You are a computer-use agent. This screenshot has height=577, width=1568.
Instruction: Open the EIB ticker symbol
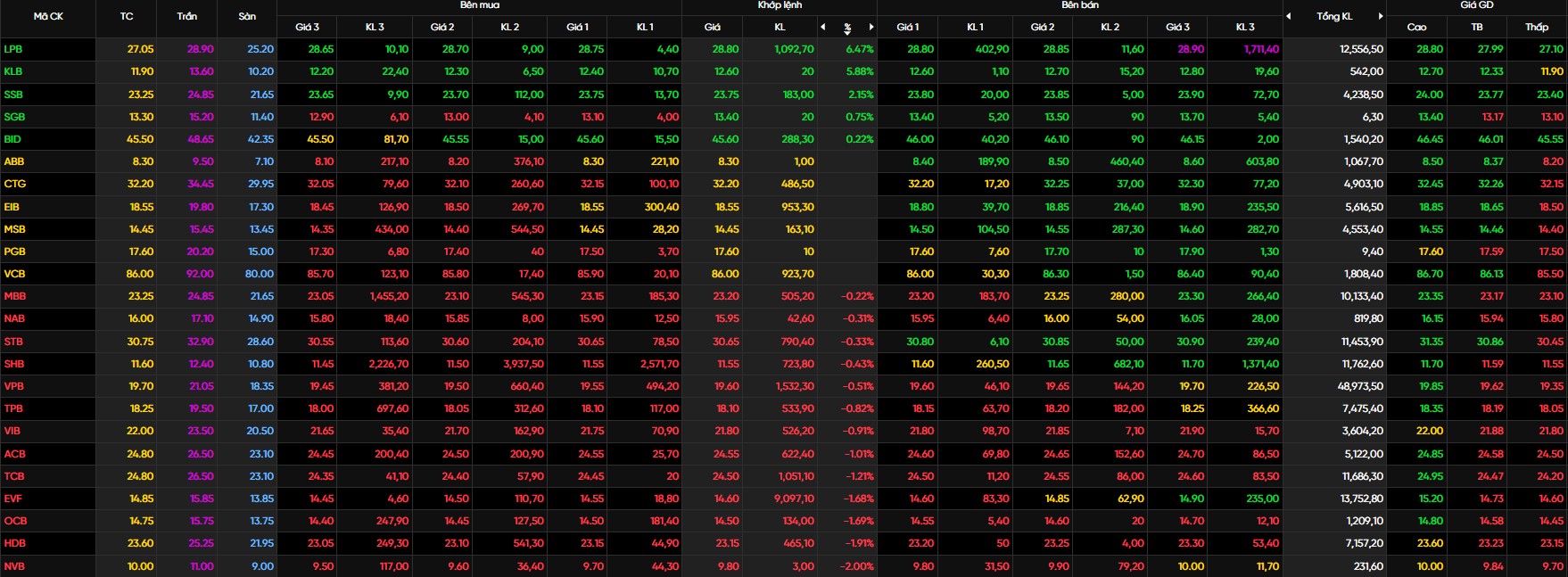[x=12, y=207]
